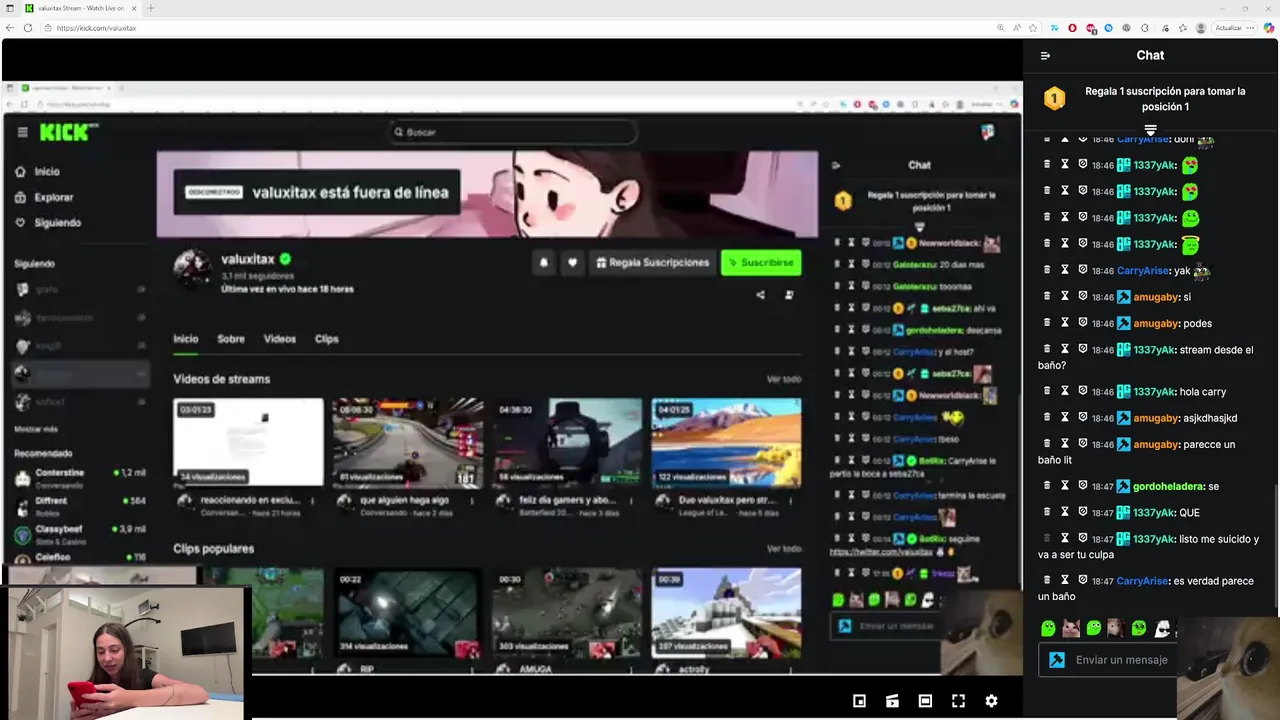1280x720 pixels.
Task: Click browser back arrow
Action: (11, 28)
